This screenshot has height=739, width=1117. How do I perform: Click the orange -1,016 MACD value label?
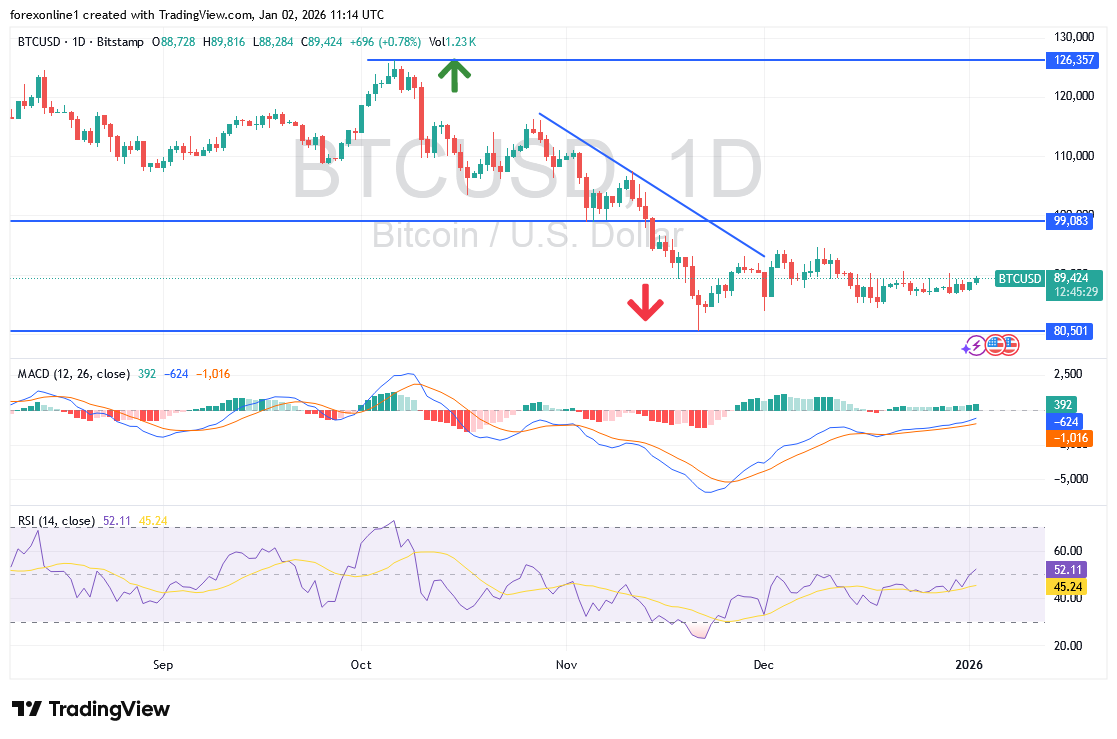pyautogui.click(x=1070, y=438)
